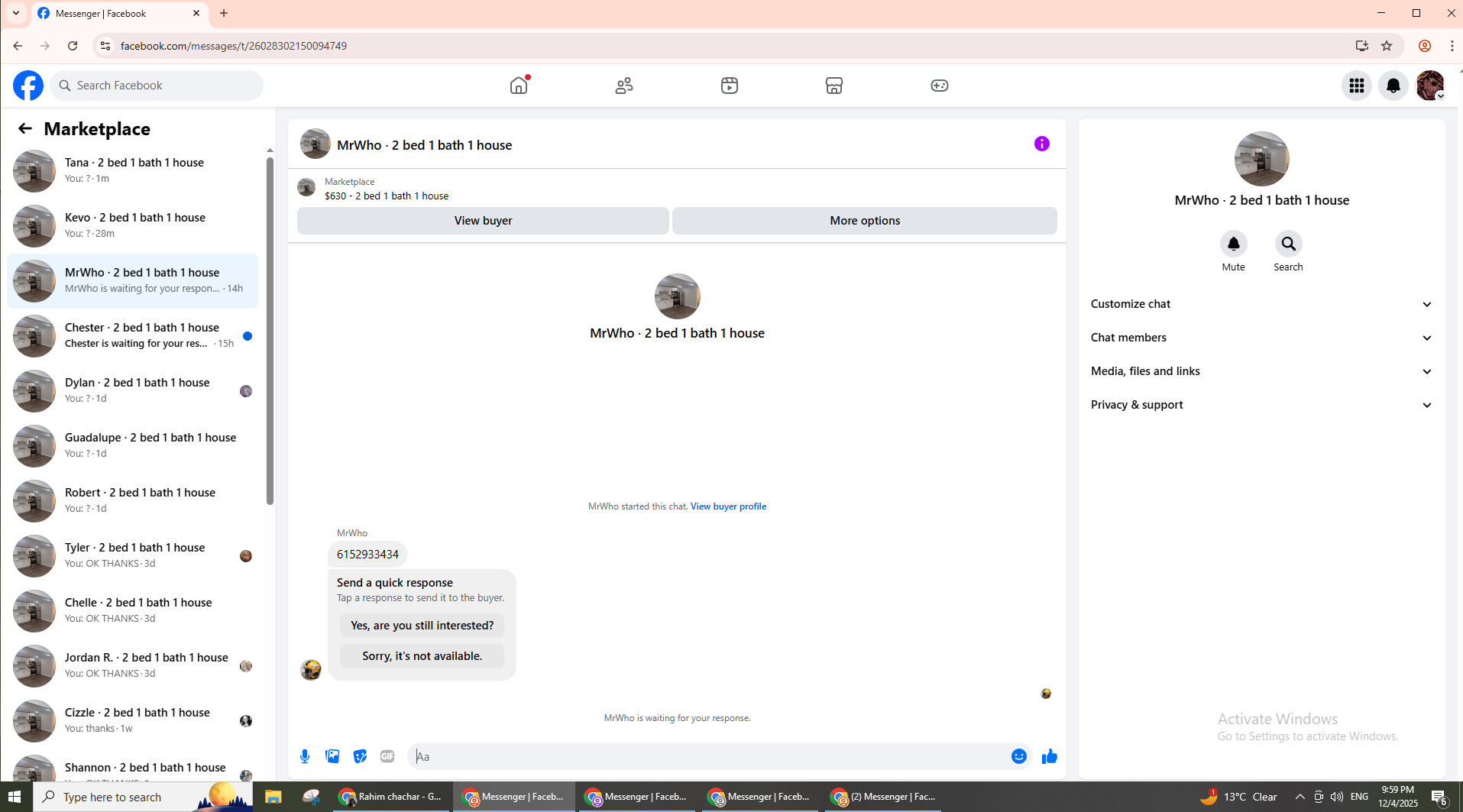
Task: Open the Facebook menu grid icon
Action: pyautogui.click(x=1357, y=86)
